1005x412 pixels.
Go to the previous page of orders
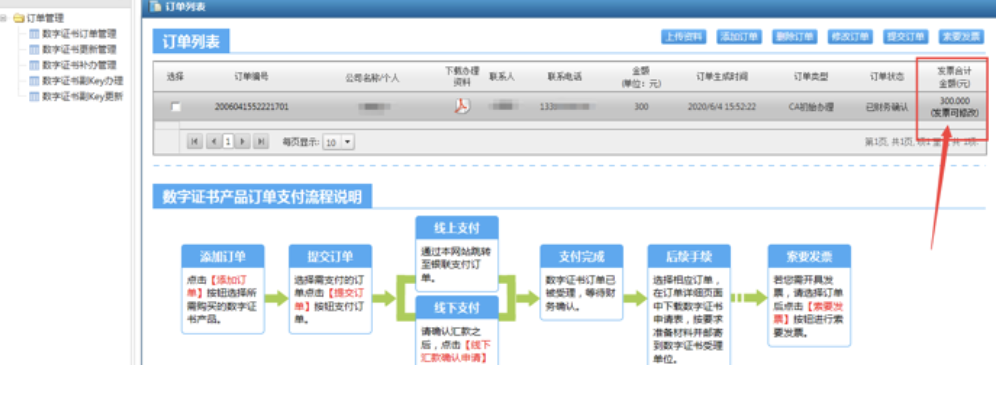(213, 142)
